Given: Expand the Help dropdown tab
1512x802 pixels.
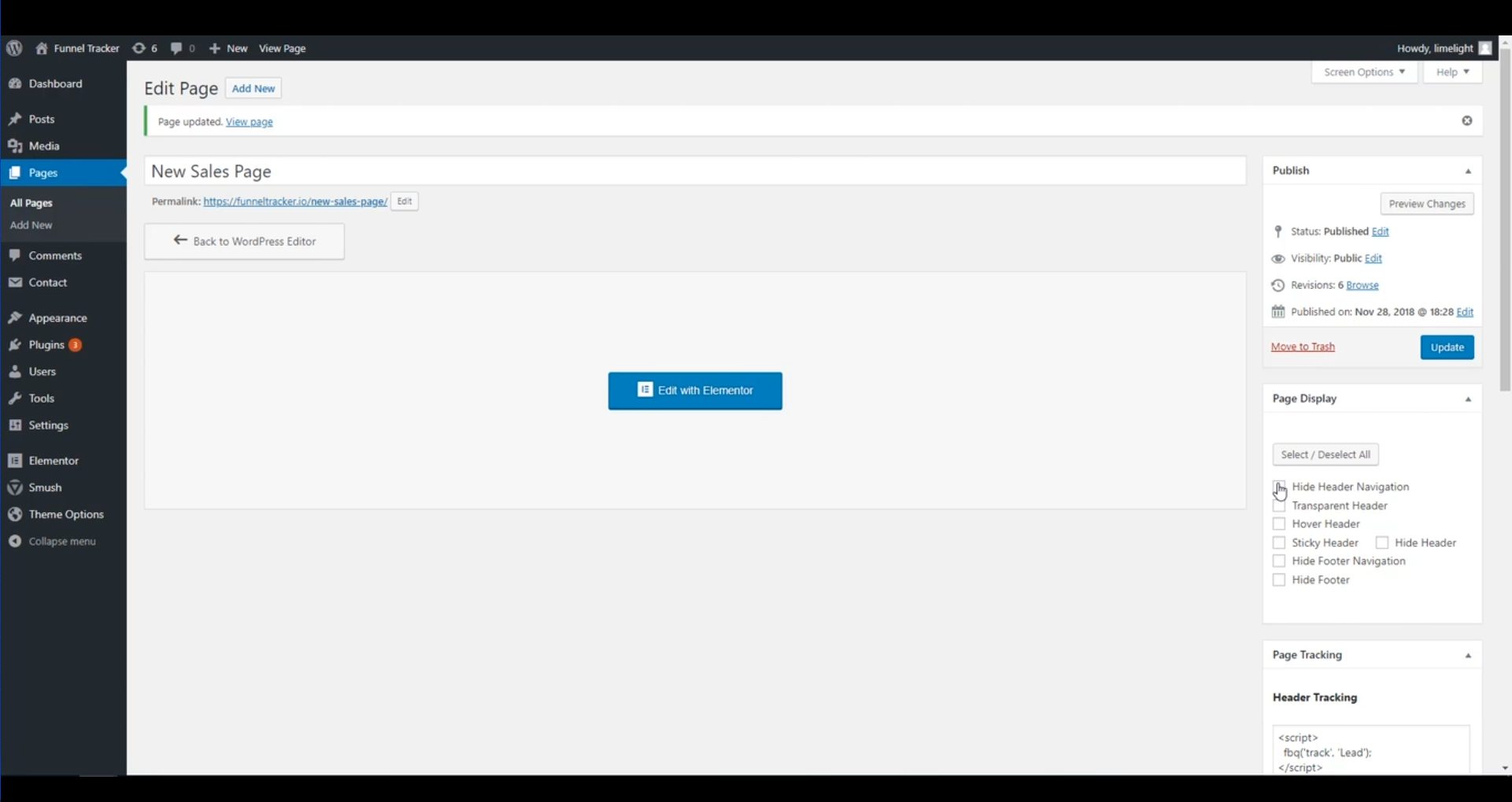Looking at the screenshot, I should (x=1452, y=72).
